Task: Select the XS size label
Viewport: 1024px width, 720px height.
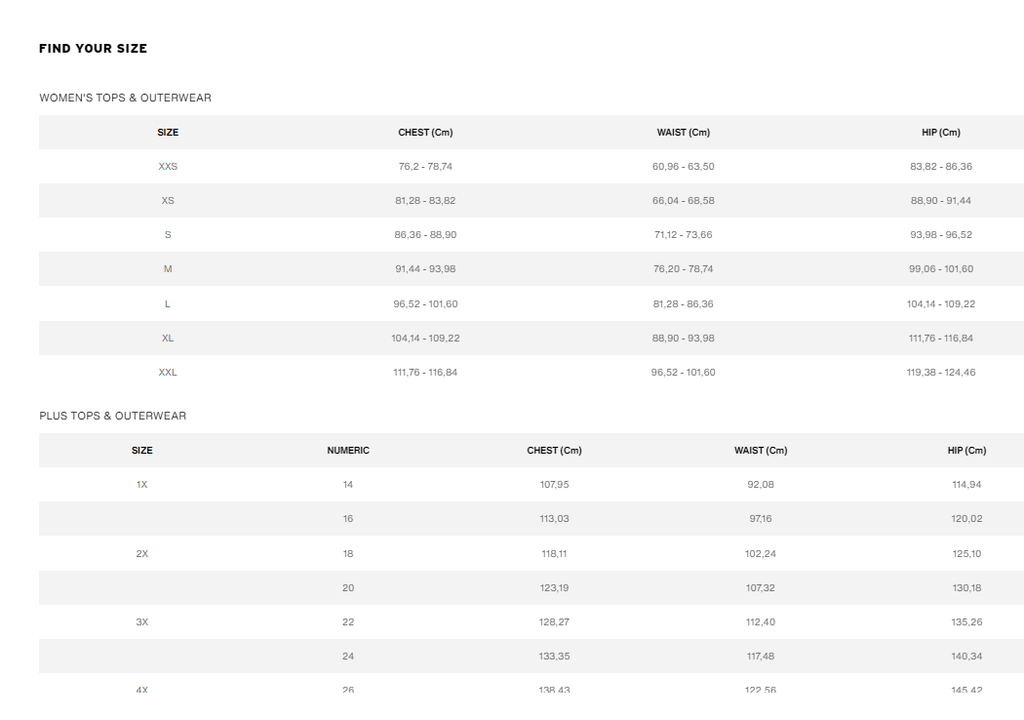Action: (x=168, y=201)
